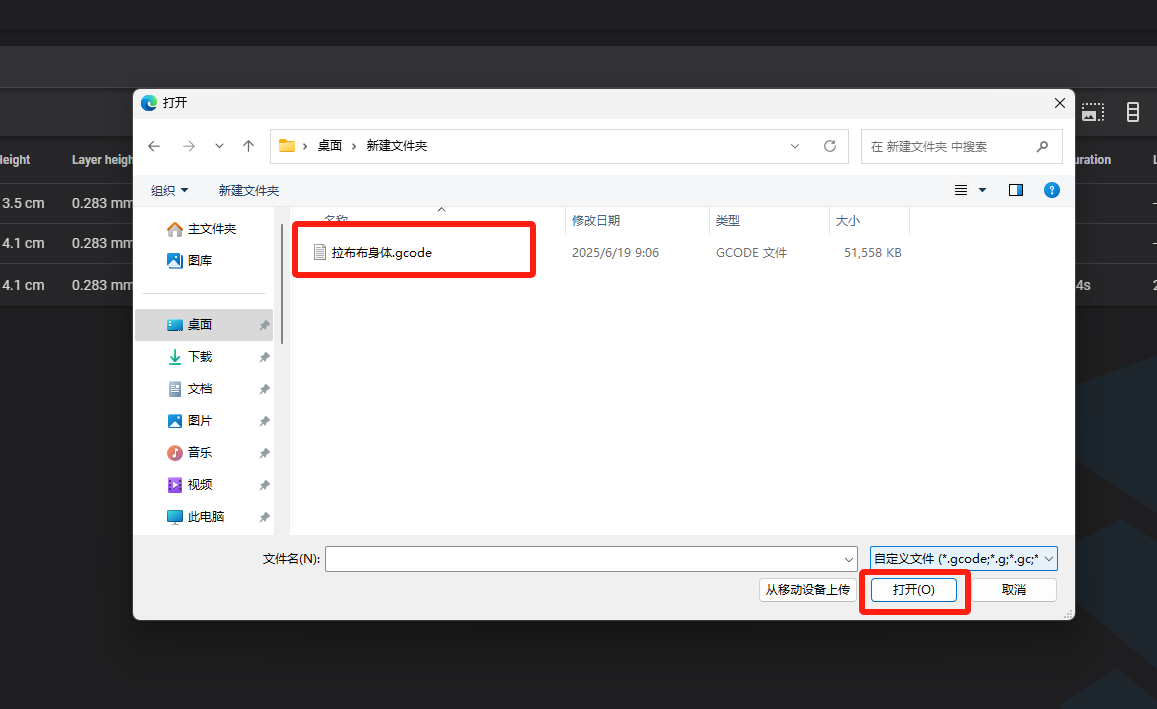Click the 取消 button

[1014, 590]
